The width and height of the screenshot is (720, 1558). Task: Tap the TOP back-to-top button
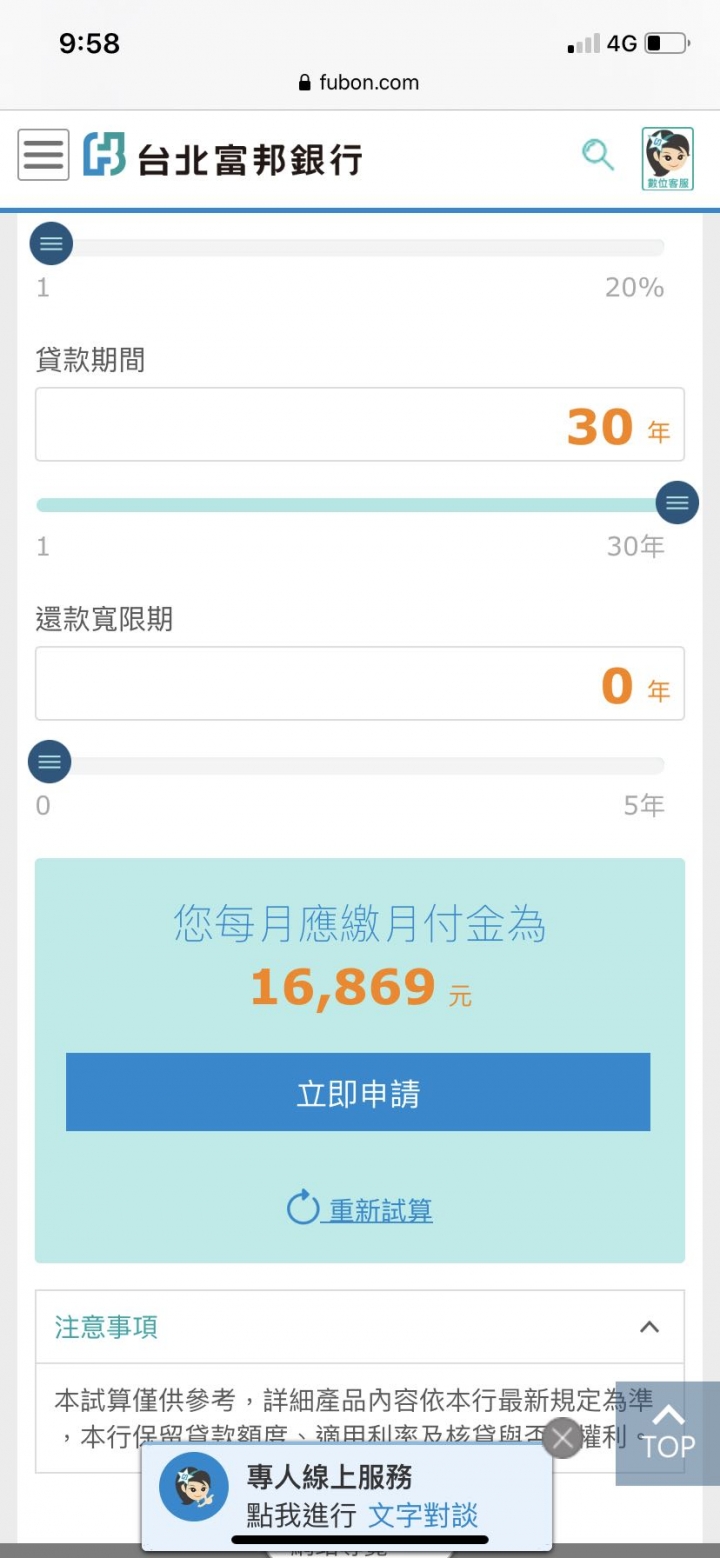[668, 1432]
